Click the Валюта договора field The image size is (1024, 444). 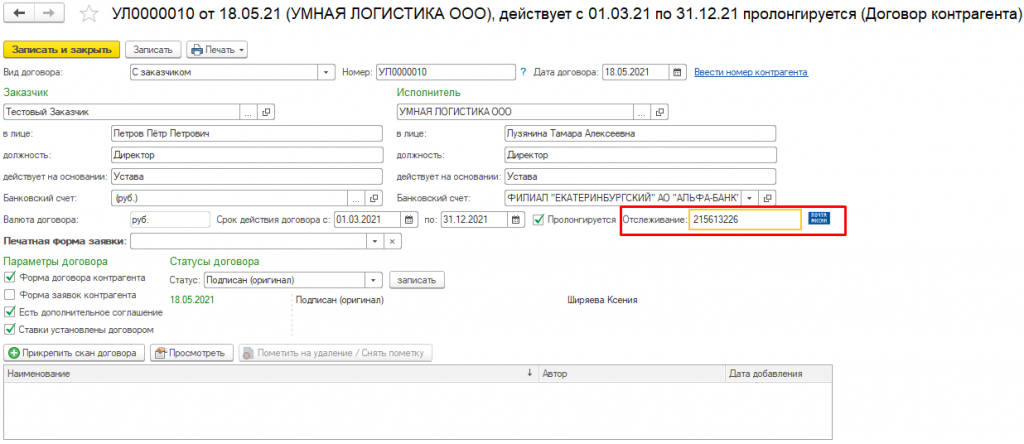tap(170, 219)
